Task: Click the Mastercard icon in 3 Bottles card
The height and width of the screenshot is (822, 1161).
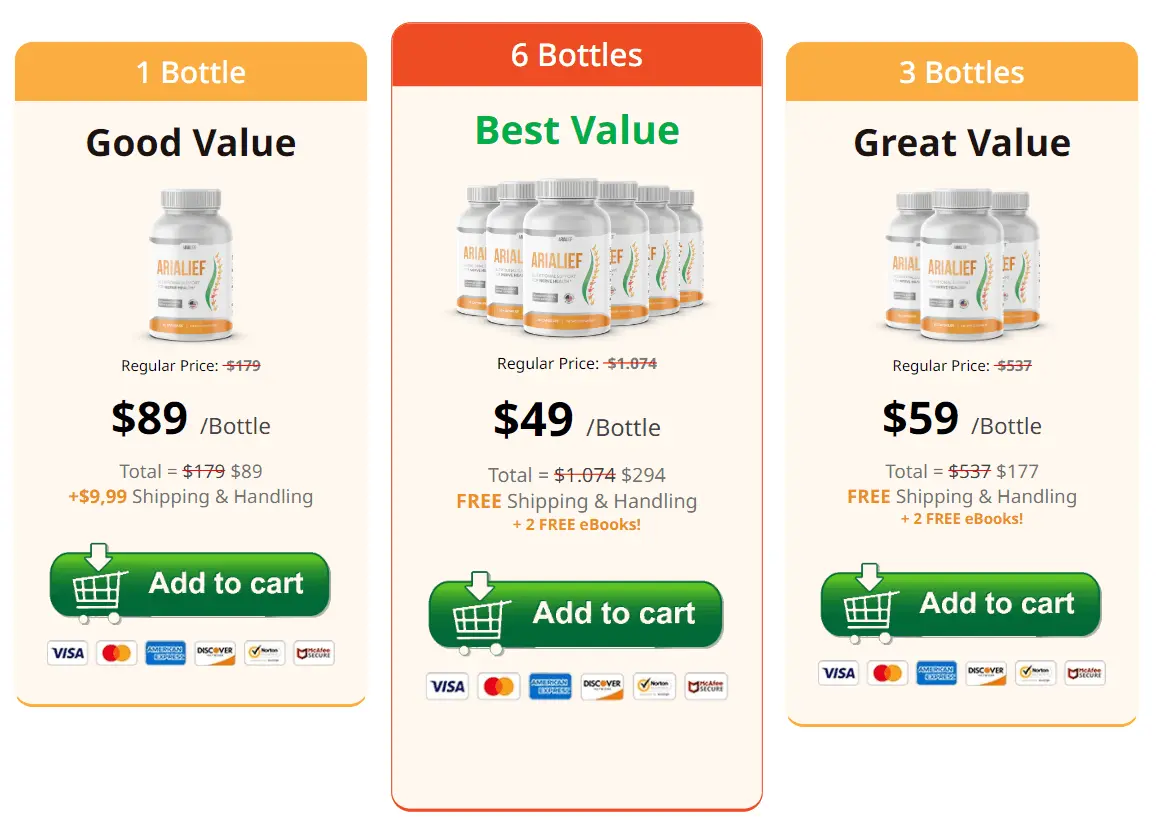Action: pyautogui.click(x=887, y=673)
